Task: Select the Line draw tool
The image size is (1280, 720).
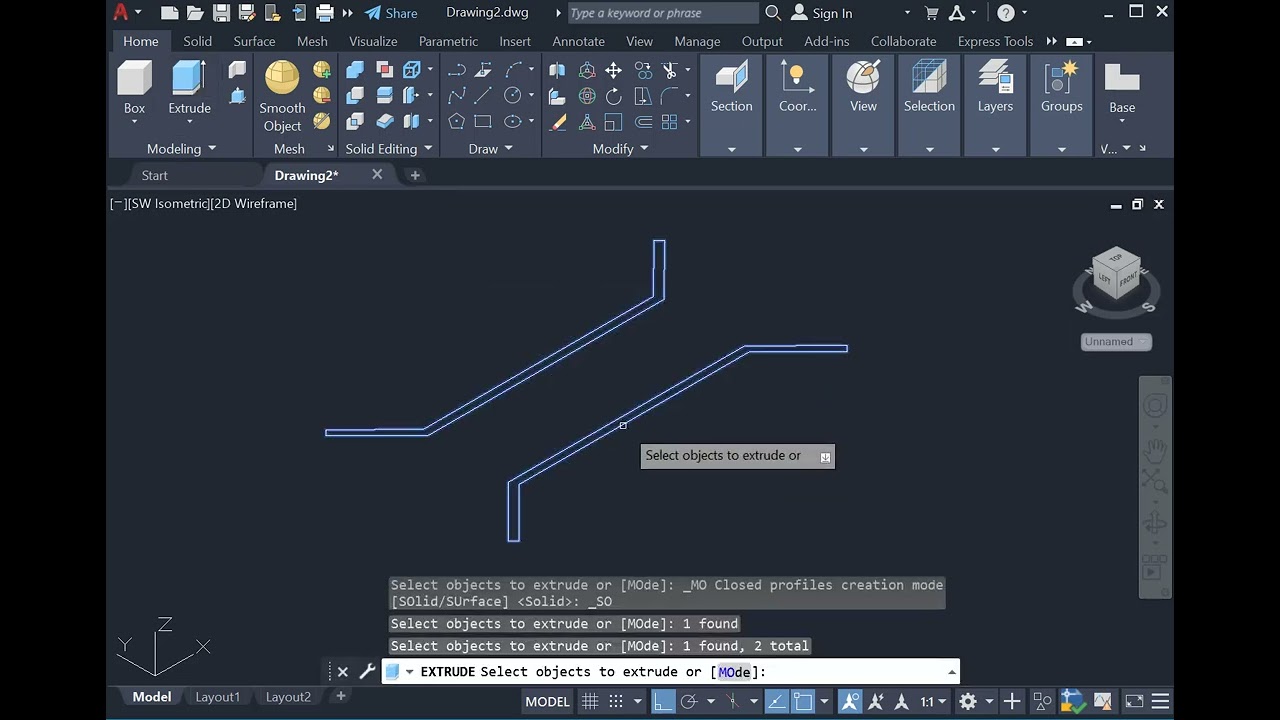Action: [483, 96]
